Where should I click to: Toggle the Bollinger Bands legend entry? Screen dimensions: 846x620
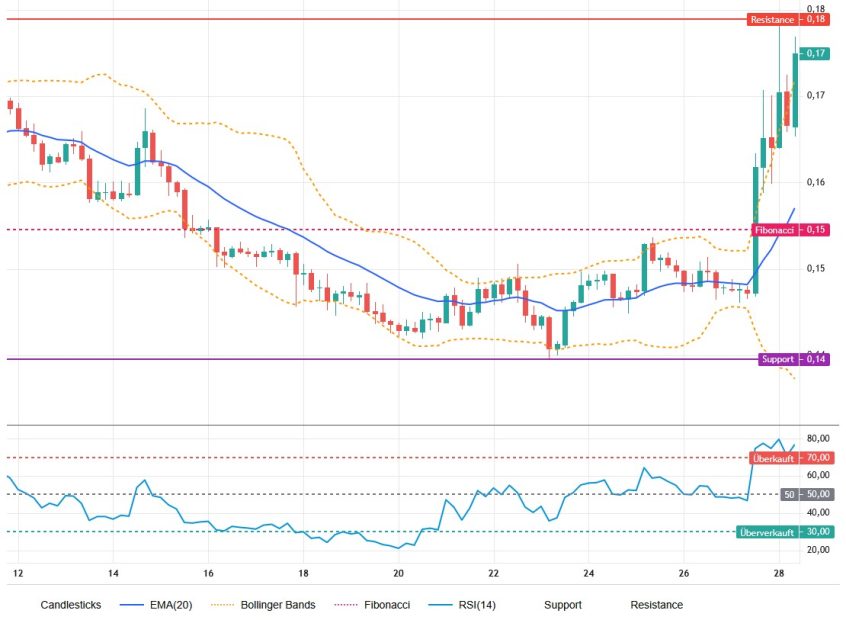point(263,605)
